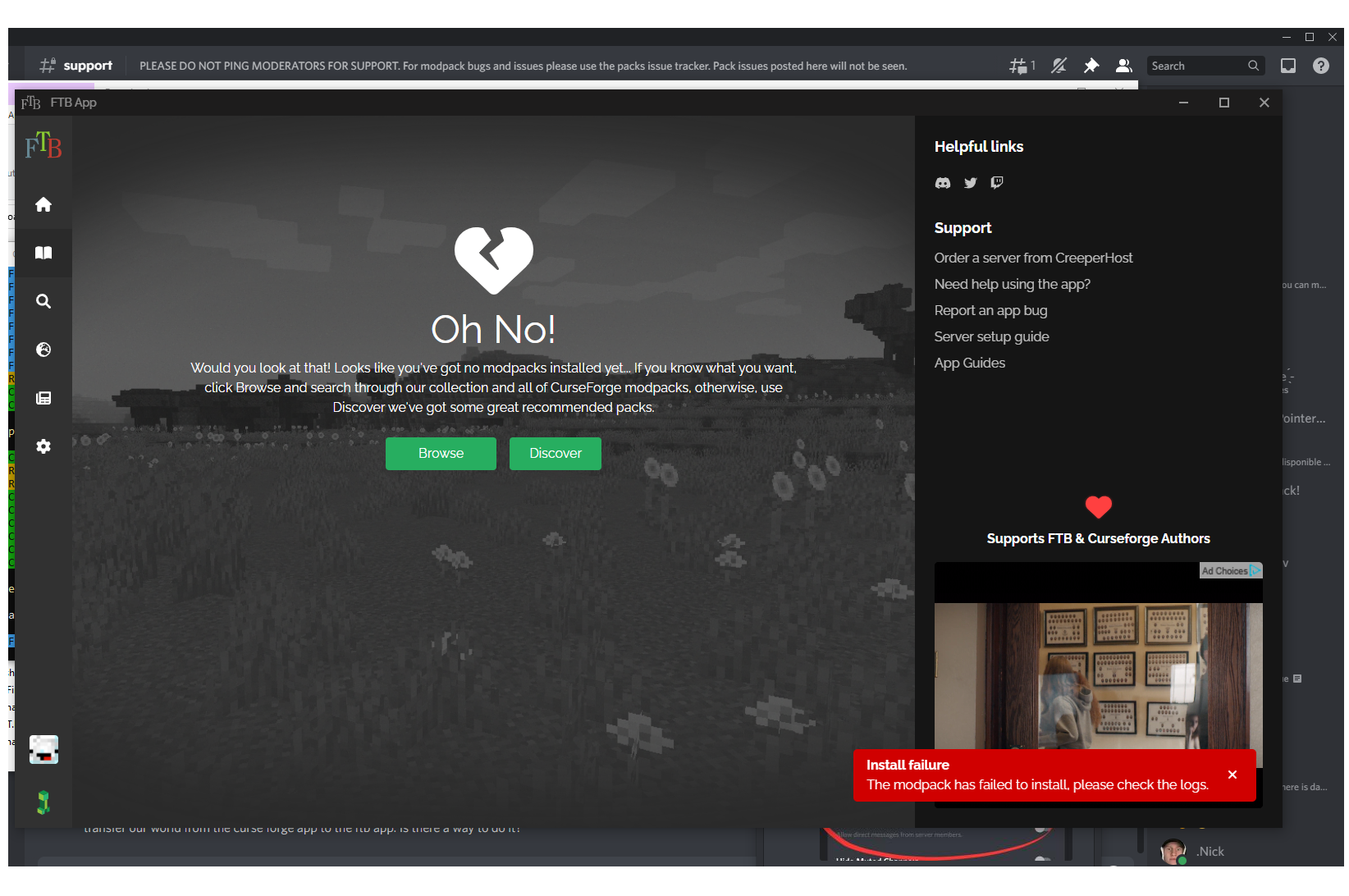This screenshot has height=896, width=1349.
Task: Click .Nick in Discord member list
Action: (1210, 852)
